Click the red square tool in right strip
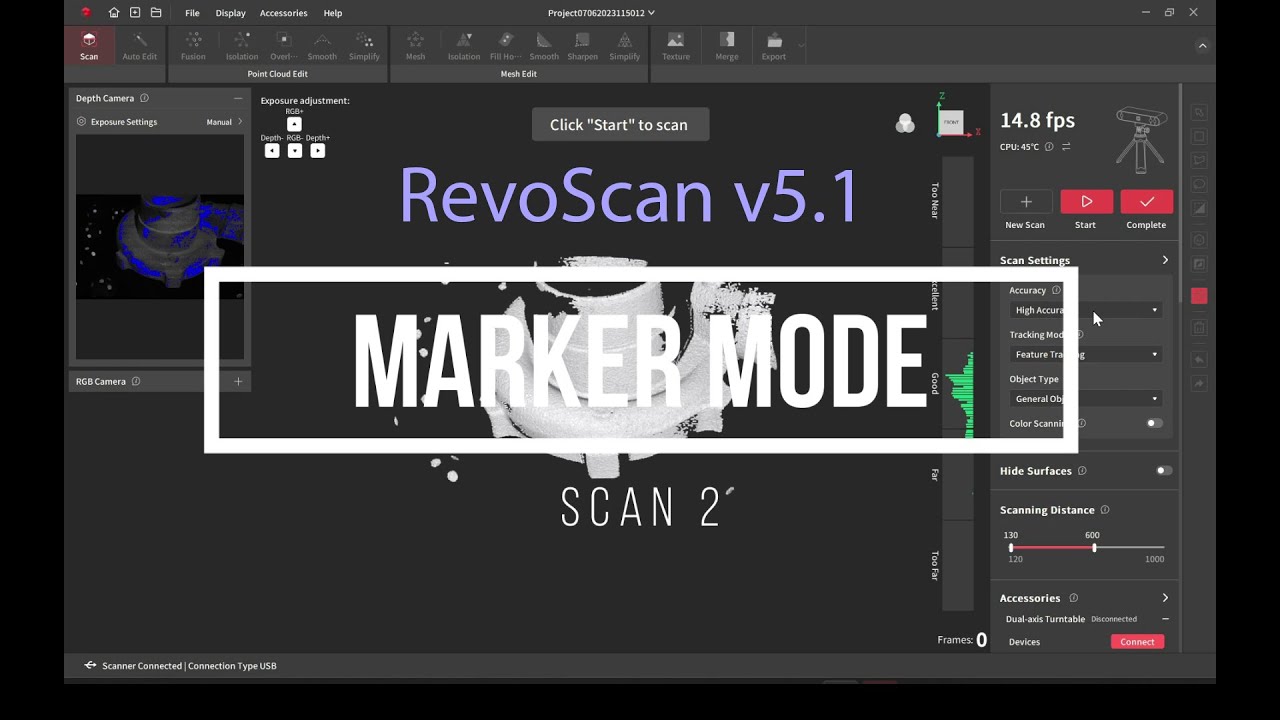1280x720 pixels. [x=1199, y=296]
